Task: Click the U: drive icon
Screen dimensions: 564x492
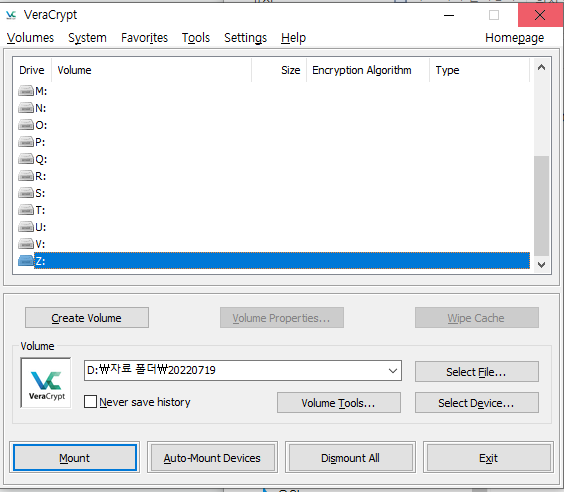Action: (x=26, y=227)
